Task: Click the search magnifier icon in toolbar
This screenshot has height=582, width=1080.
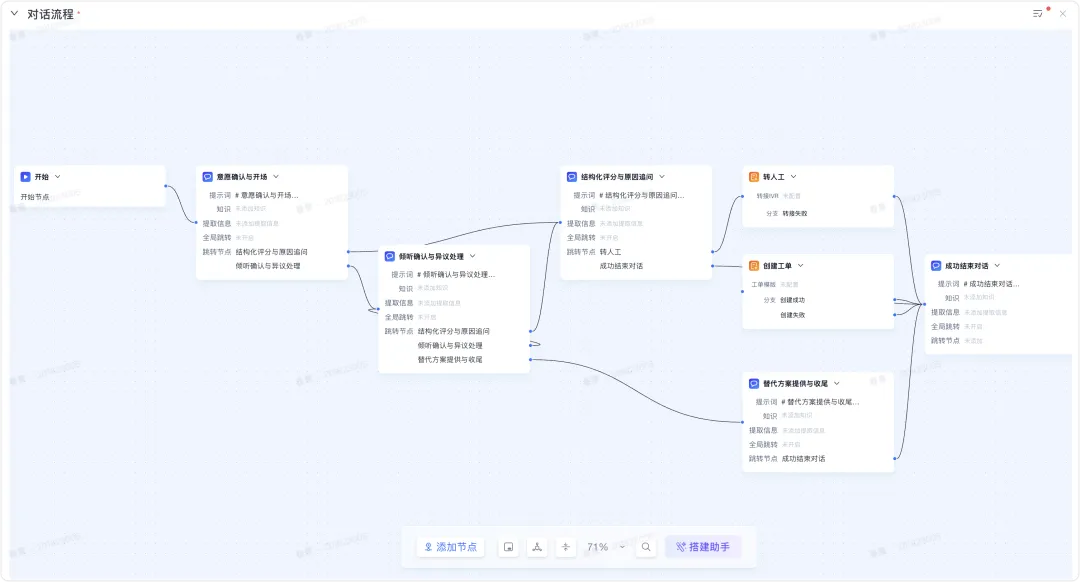Action: (x=646, y=547)
